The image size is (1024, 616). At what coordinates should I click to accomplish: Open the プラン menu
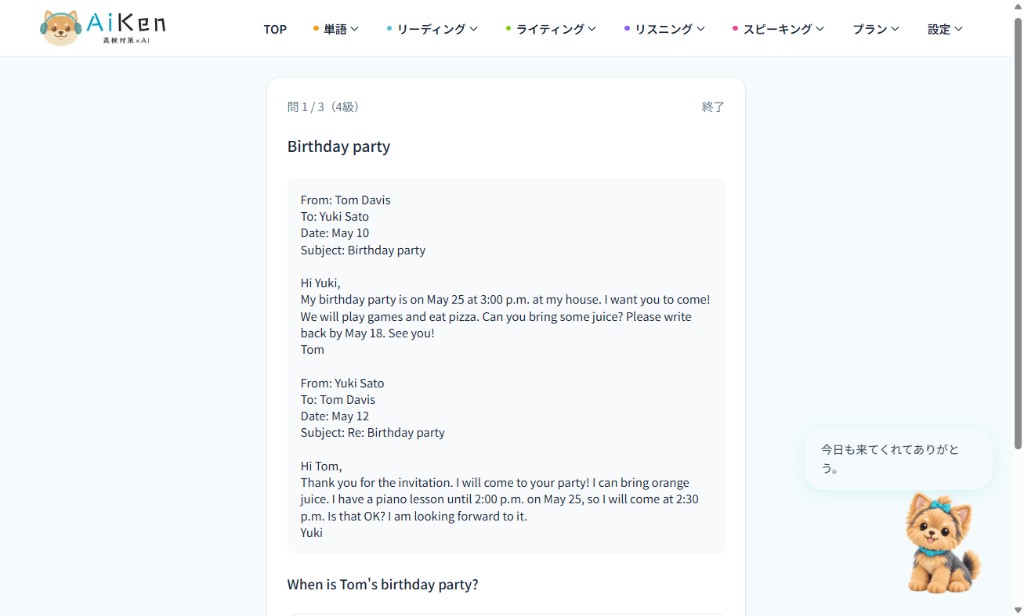point(876,29)
